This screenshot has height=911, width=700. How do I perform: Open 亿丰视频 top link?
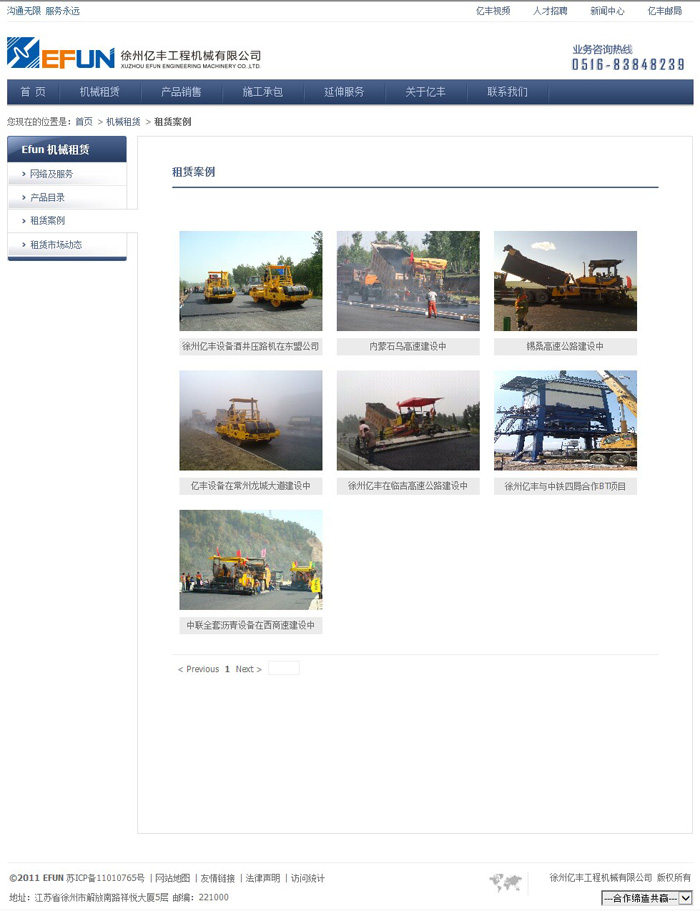pos(493,11)
